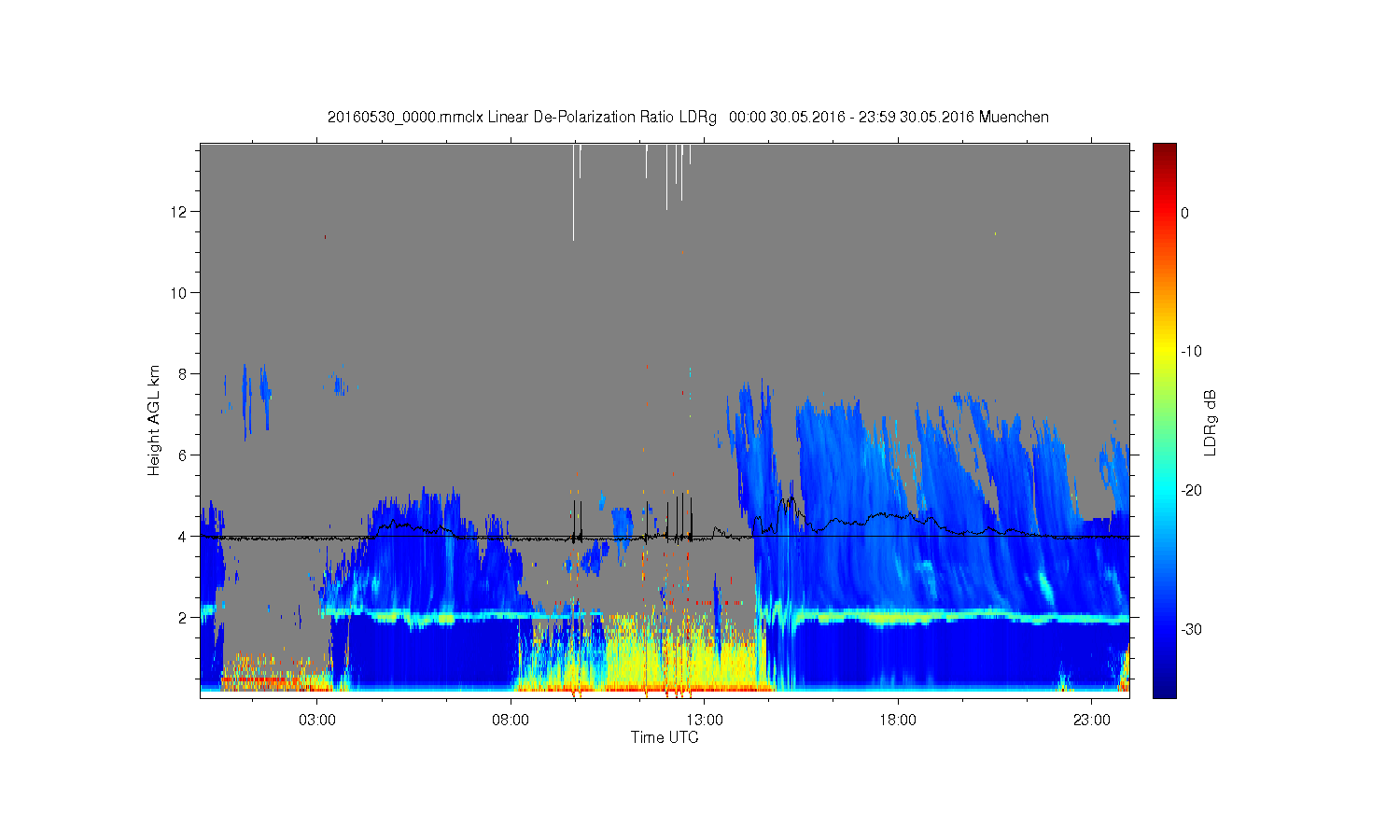
Task: Click the 'LDRg dB' colorbar label
Action: point(1211,422)
